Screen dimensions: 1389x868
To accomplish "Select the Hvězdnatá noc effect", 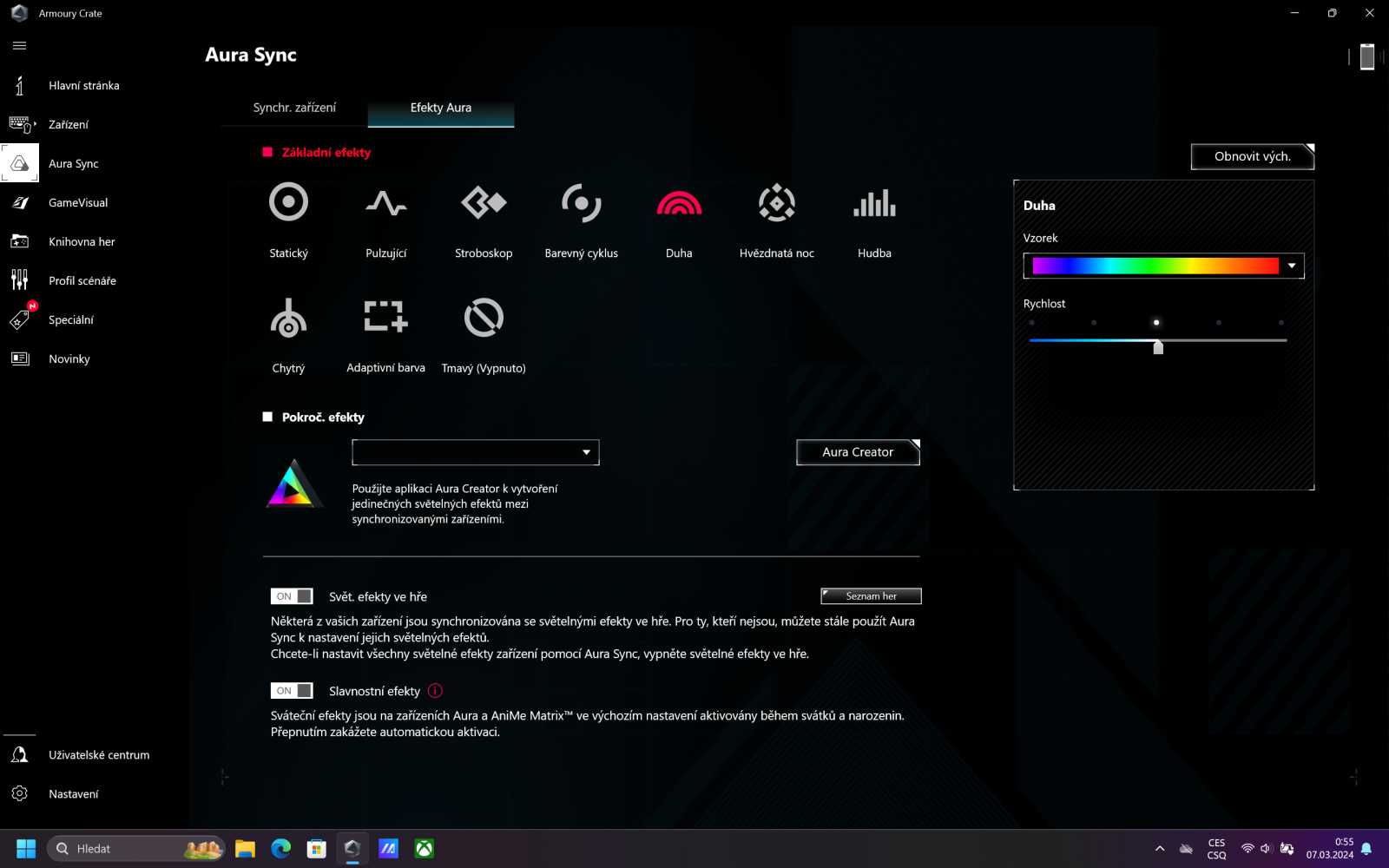I will point(777,203).
